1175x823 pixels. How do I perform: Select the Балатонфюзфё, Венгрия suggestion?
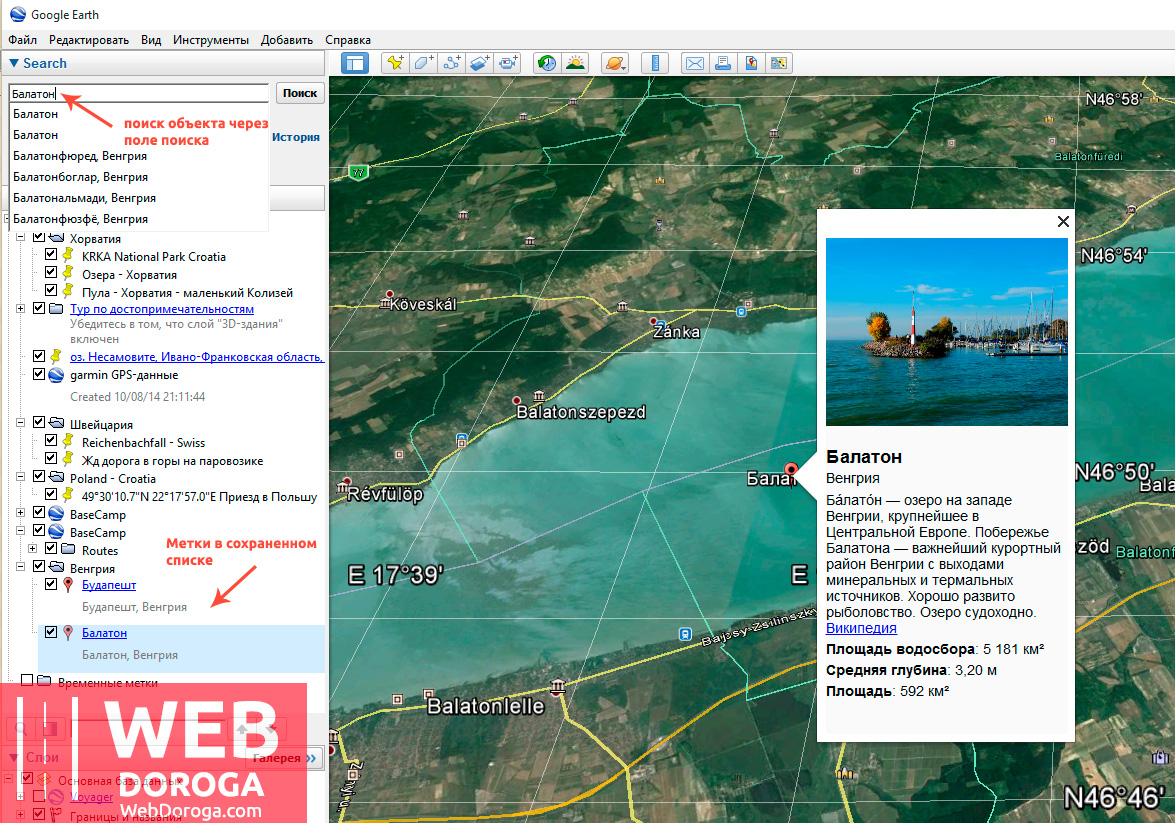(x=139, y=219)
